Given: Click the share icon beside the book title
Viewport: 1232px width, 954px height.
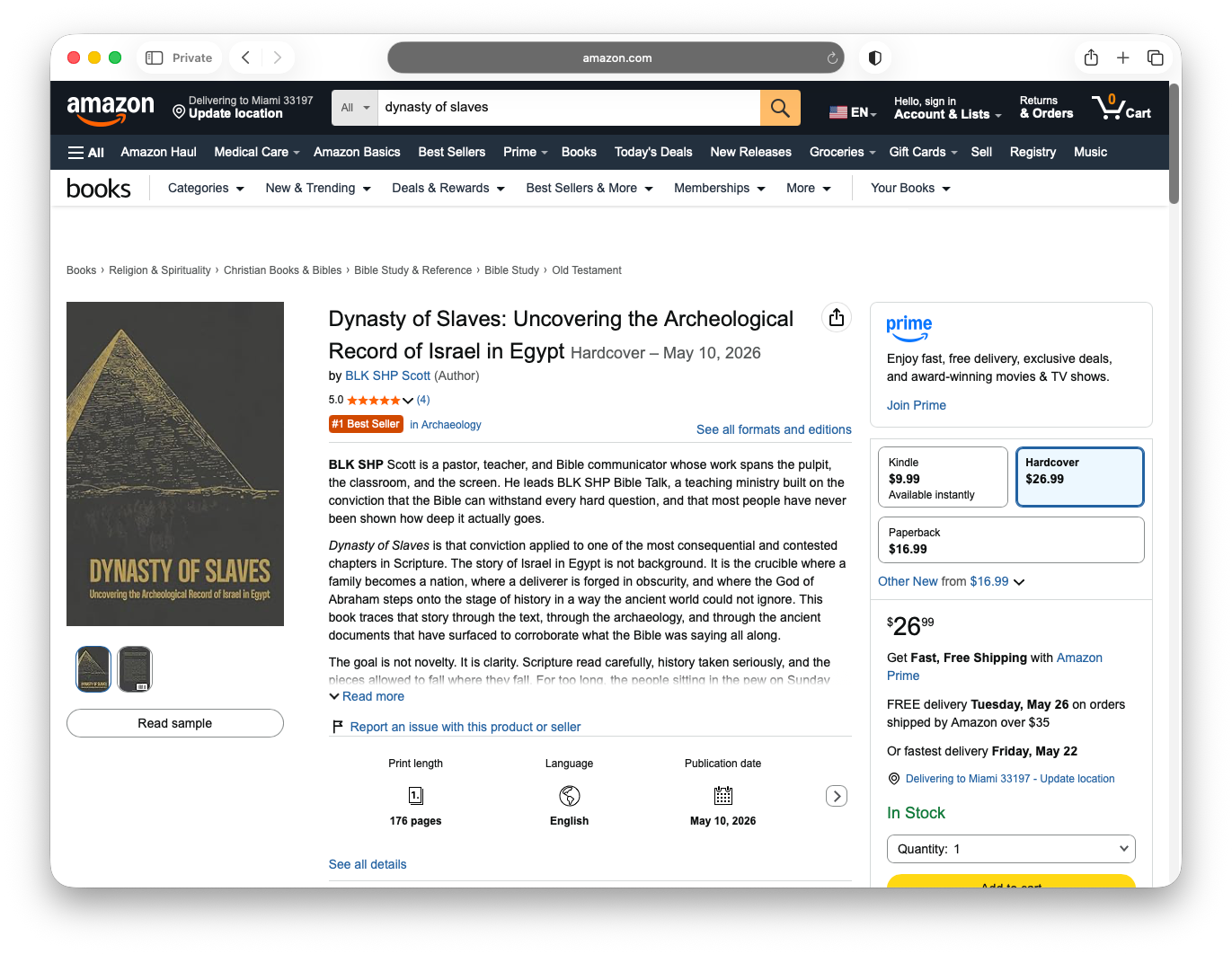Looking at the screenshot, I should tap(837, 317).
